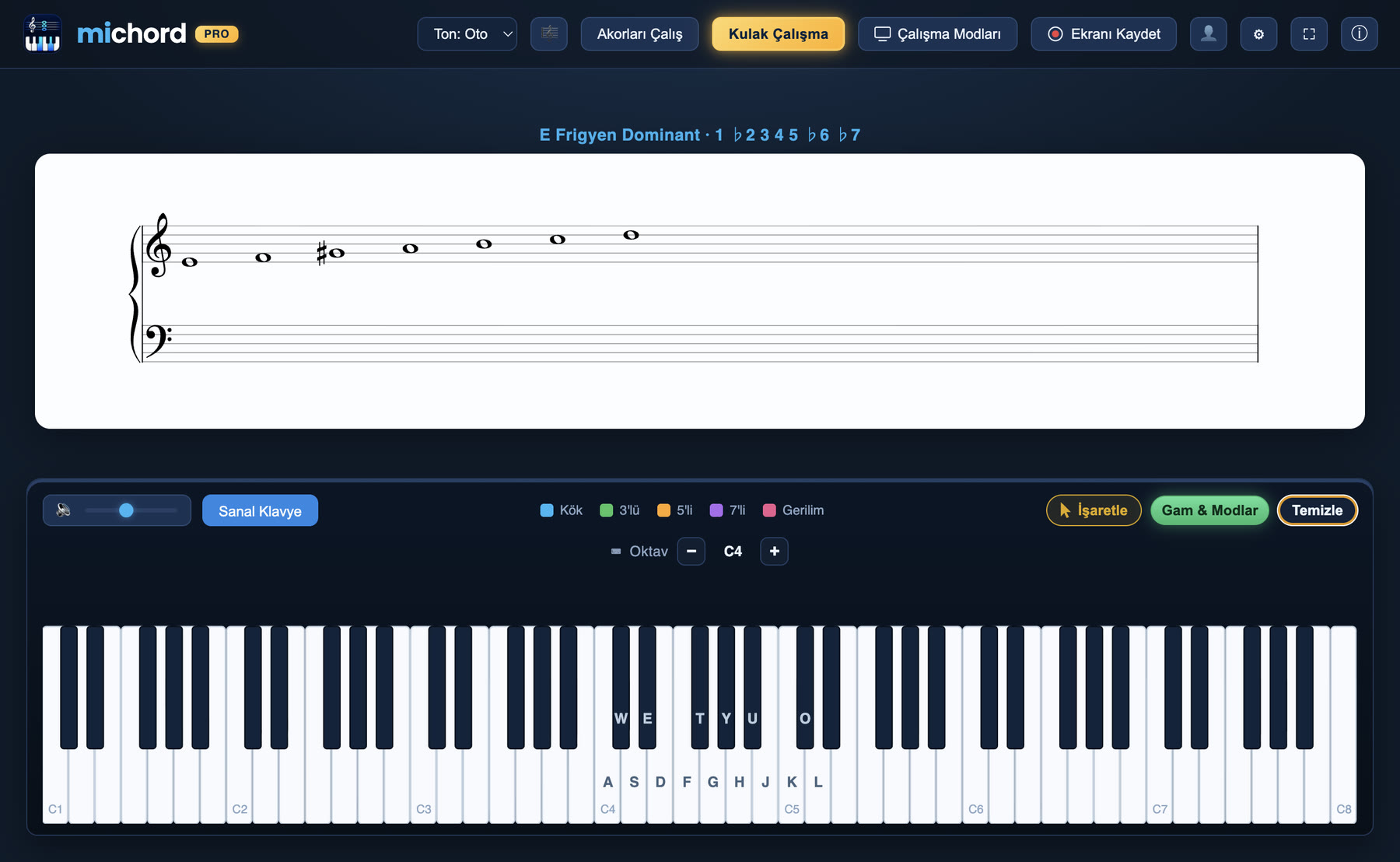
Task: Select the blue Kök color swatch
Action: tap(547, 510)
